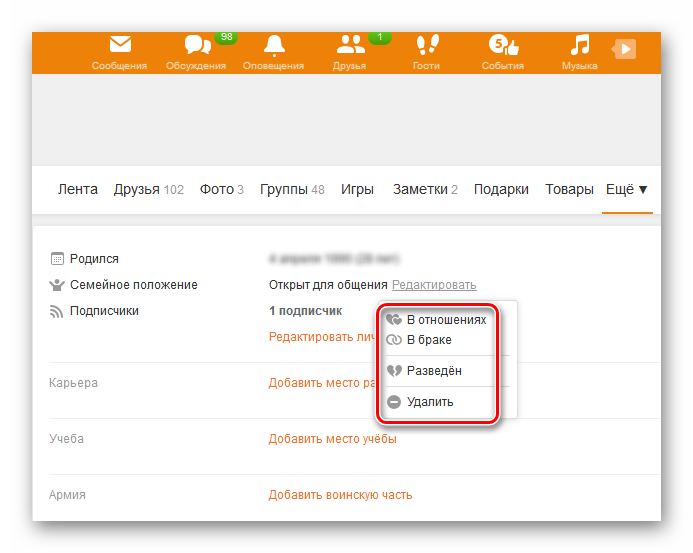Open События thumbs-up icon

point(503,45)
